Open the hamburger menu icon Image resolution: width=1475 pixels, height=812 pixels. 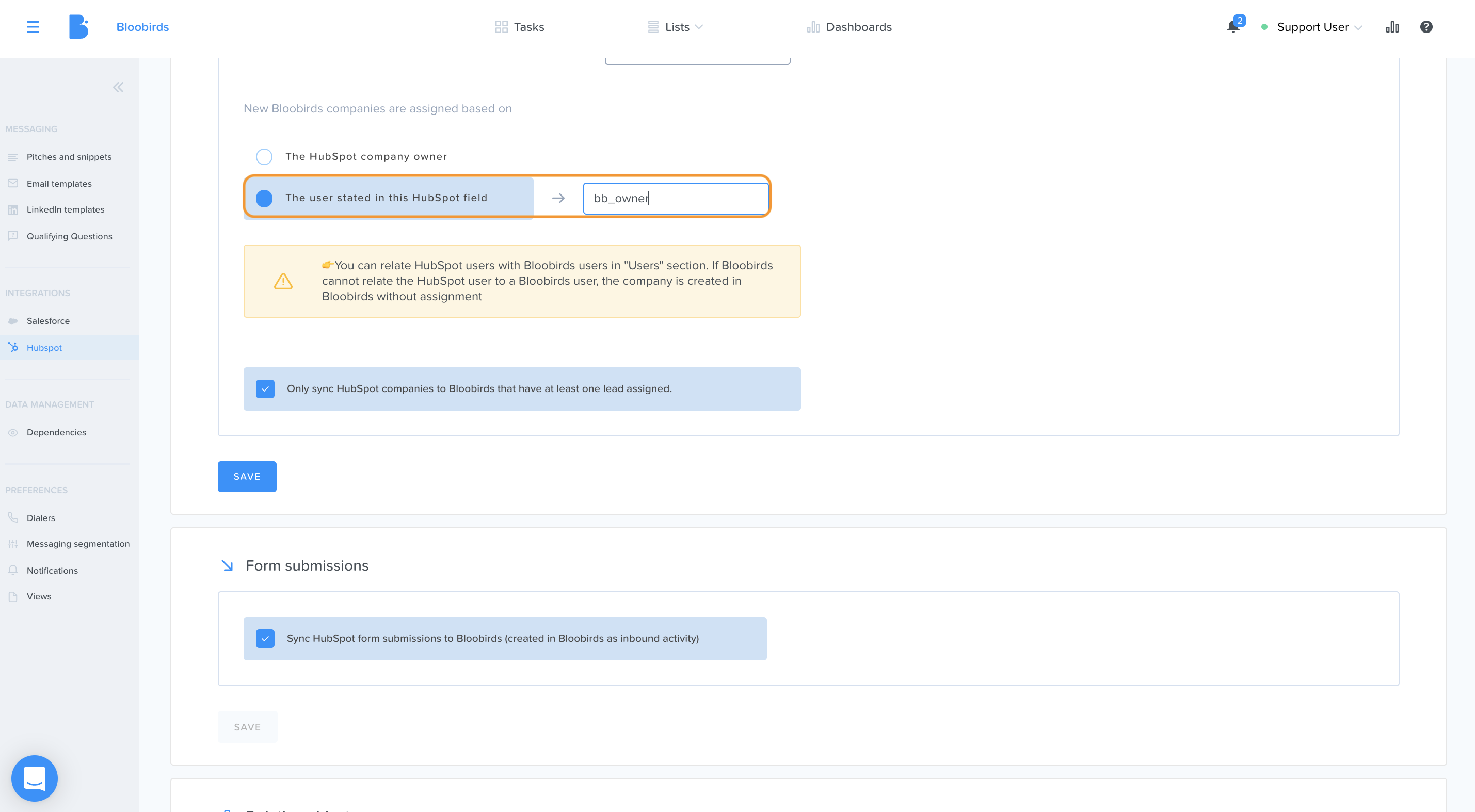[33, 27]
